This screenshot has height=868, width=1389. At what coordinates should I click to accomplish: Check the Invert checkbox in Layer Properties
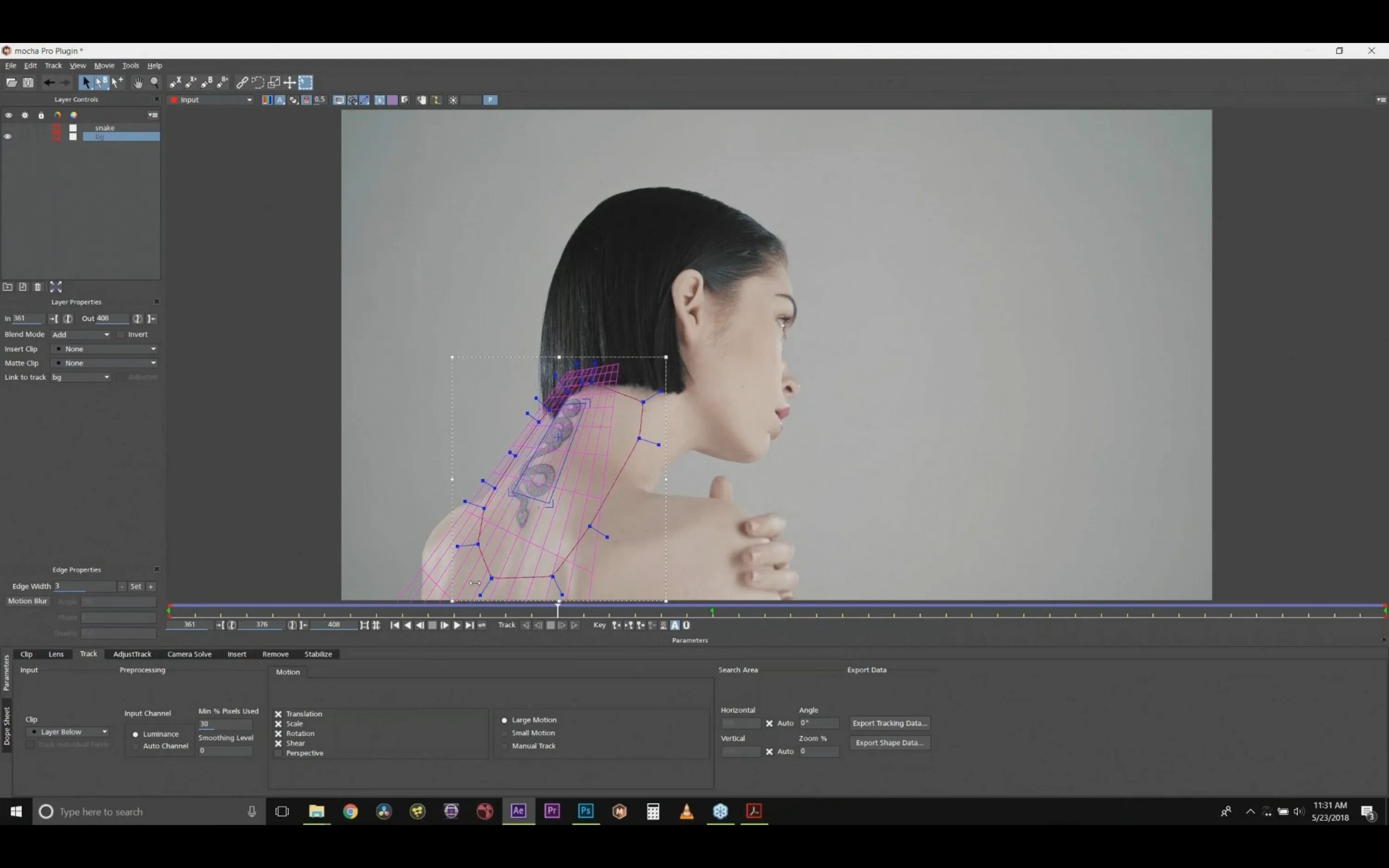pos(121,335)
